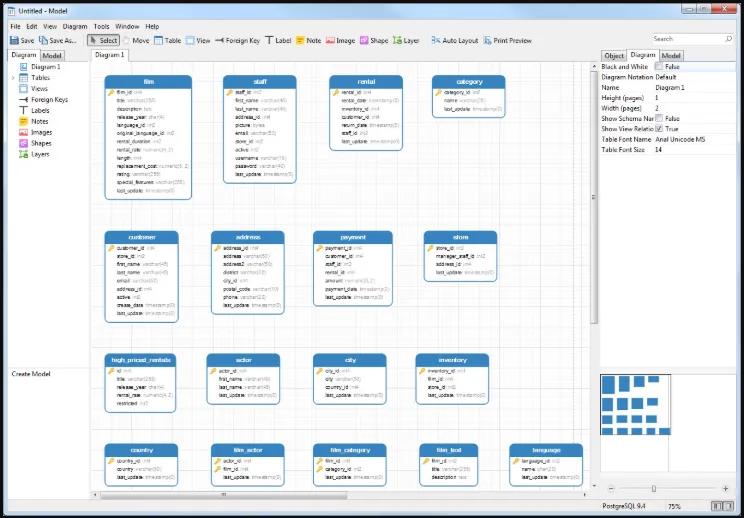Select the staff table header

coord(260,82)
